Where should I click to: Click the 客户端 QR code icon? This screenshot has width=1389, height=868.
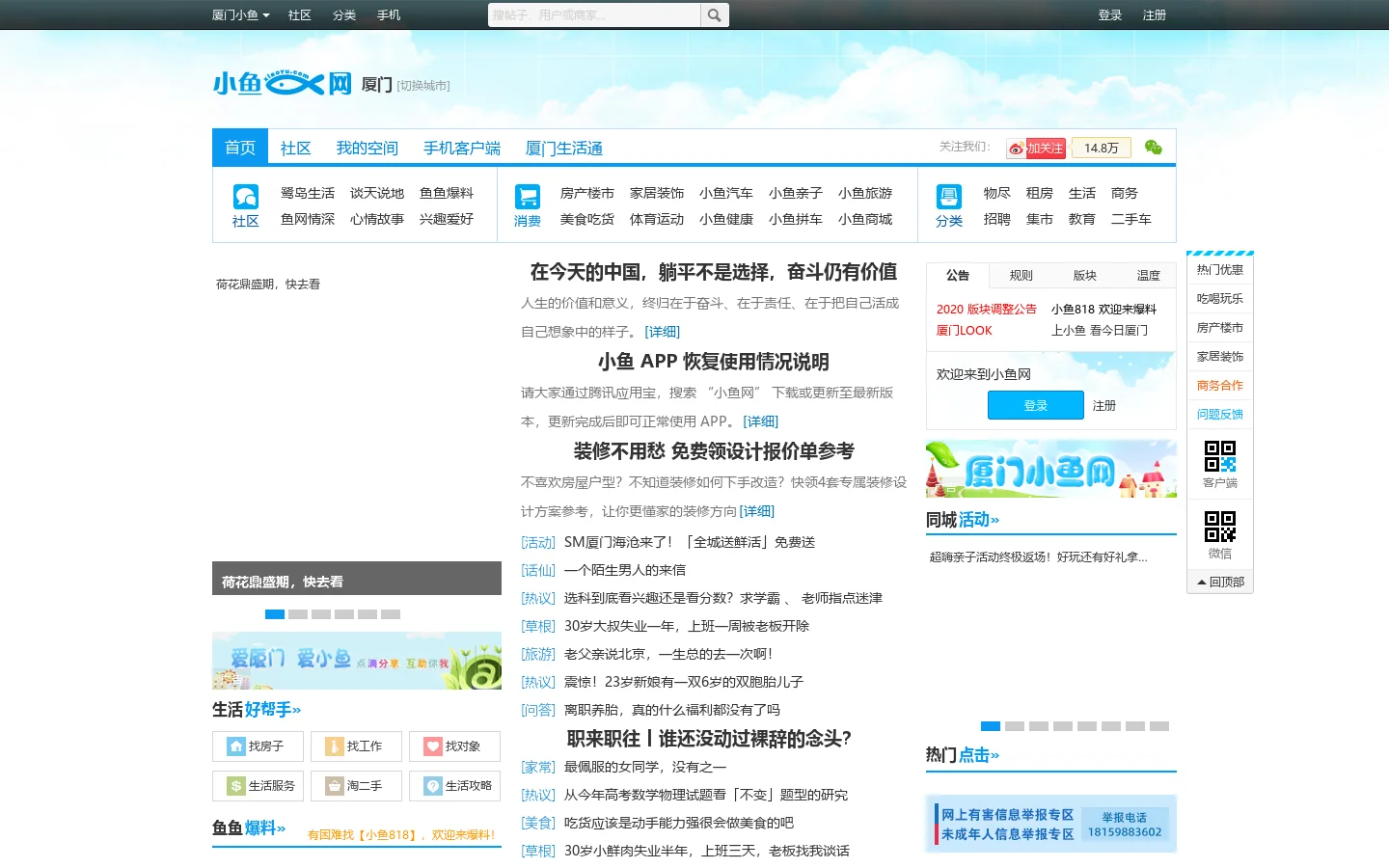click(1220, 455)
